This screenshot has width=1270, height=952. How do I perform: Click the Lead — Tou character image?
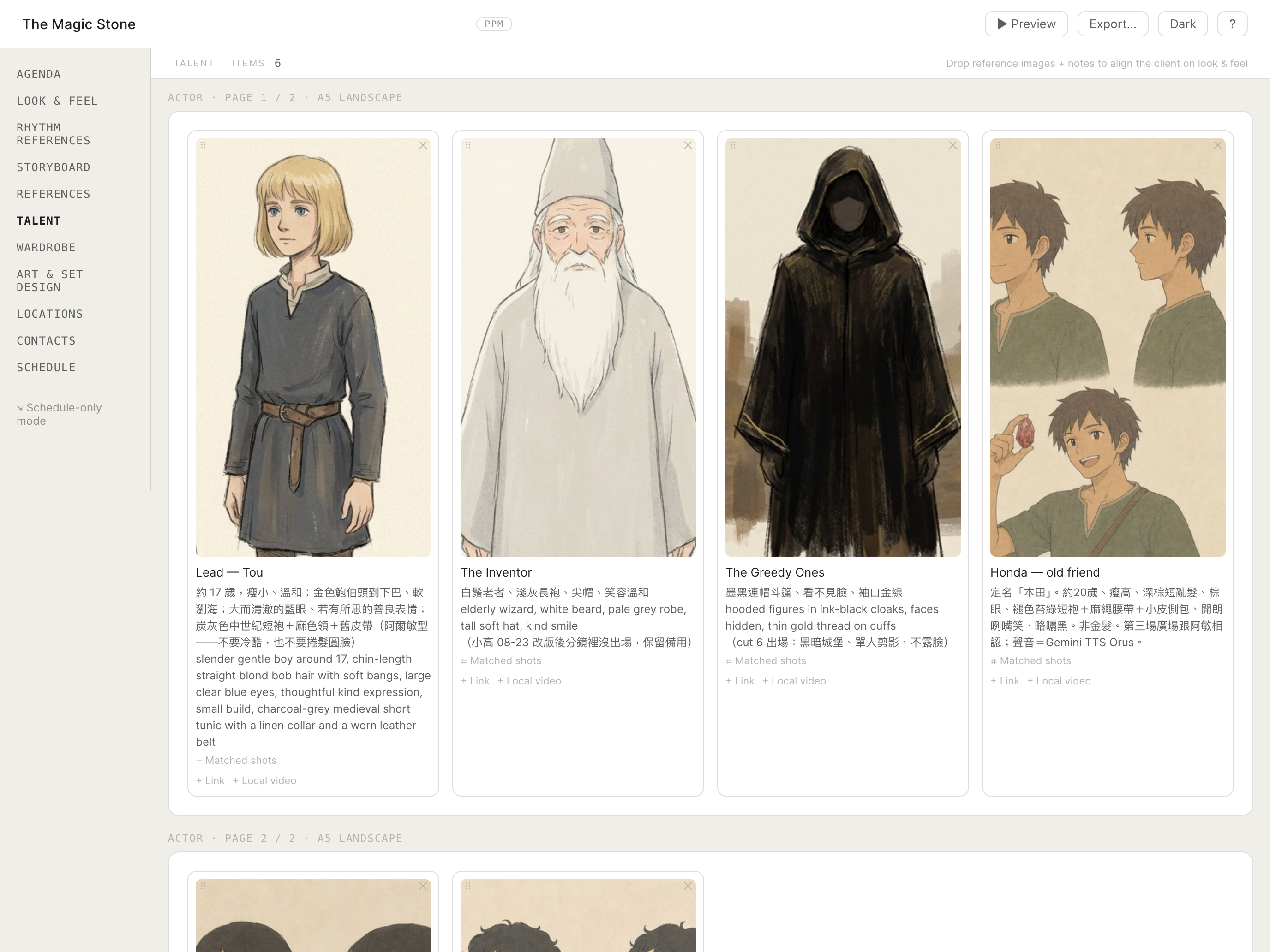[313, 347]
